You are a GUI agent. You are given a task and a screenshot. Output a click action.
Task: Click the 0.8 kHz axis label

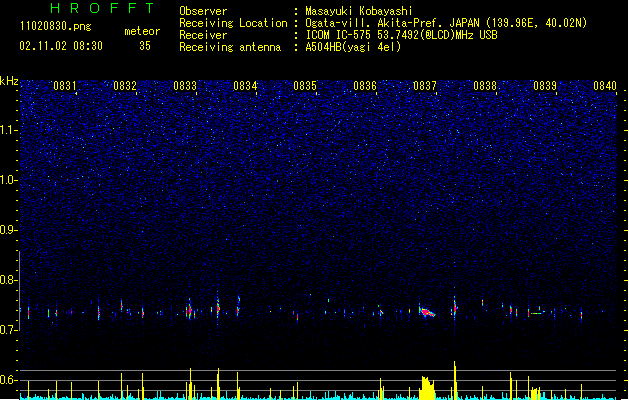tap(8, 280)
